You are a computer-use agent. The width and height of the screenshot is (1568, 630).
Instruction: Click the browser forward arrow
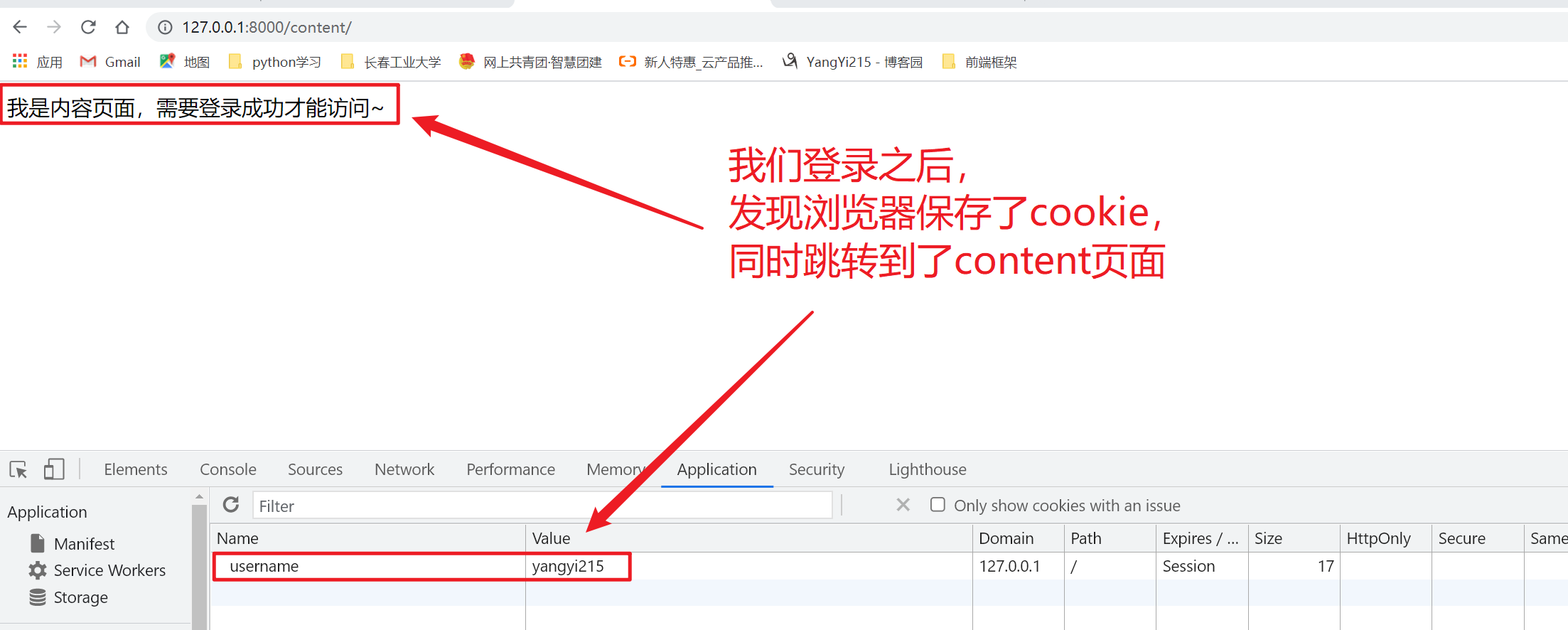pyautogui.click(x=54, y=27)
